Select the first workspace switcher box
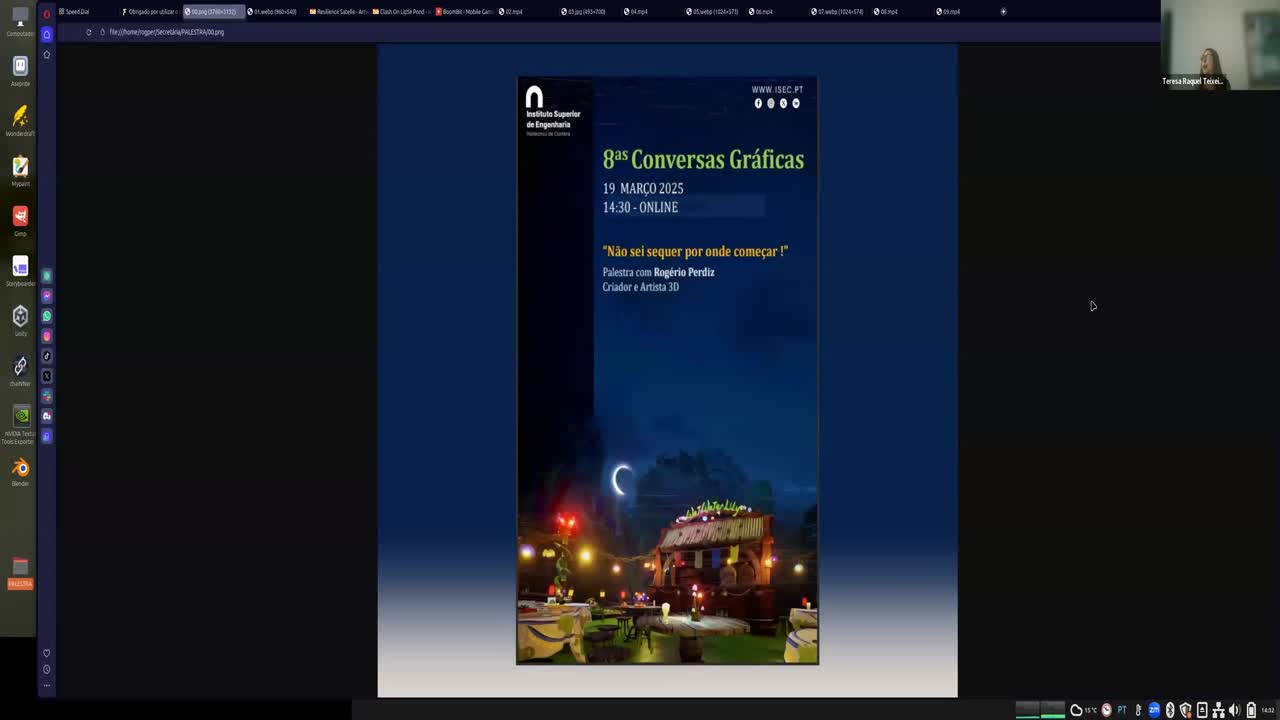The height and width of the screenshot is (720, 1280). point(1027,710)
